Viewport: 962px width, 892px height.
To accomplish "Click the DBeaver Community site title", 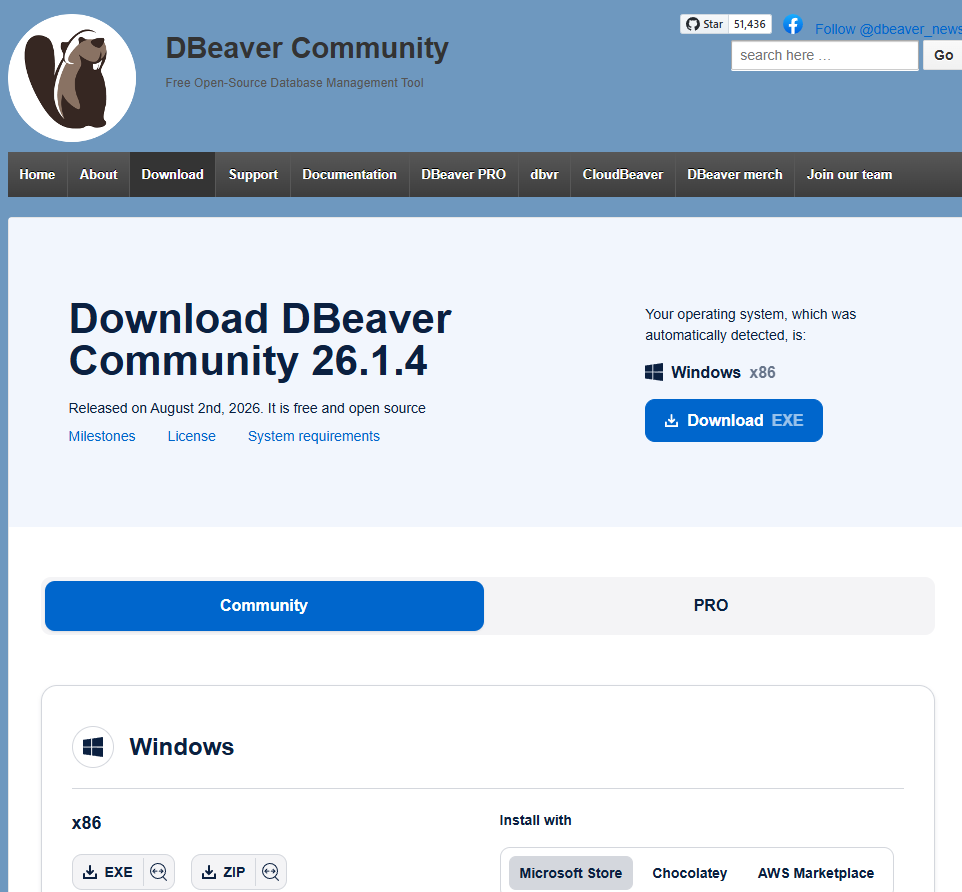I will click(307, 48).
